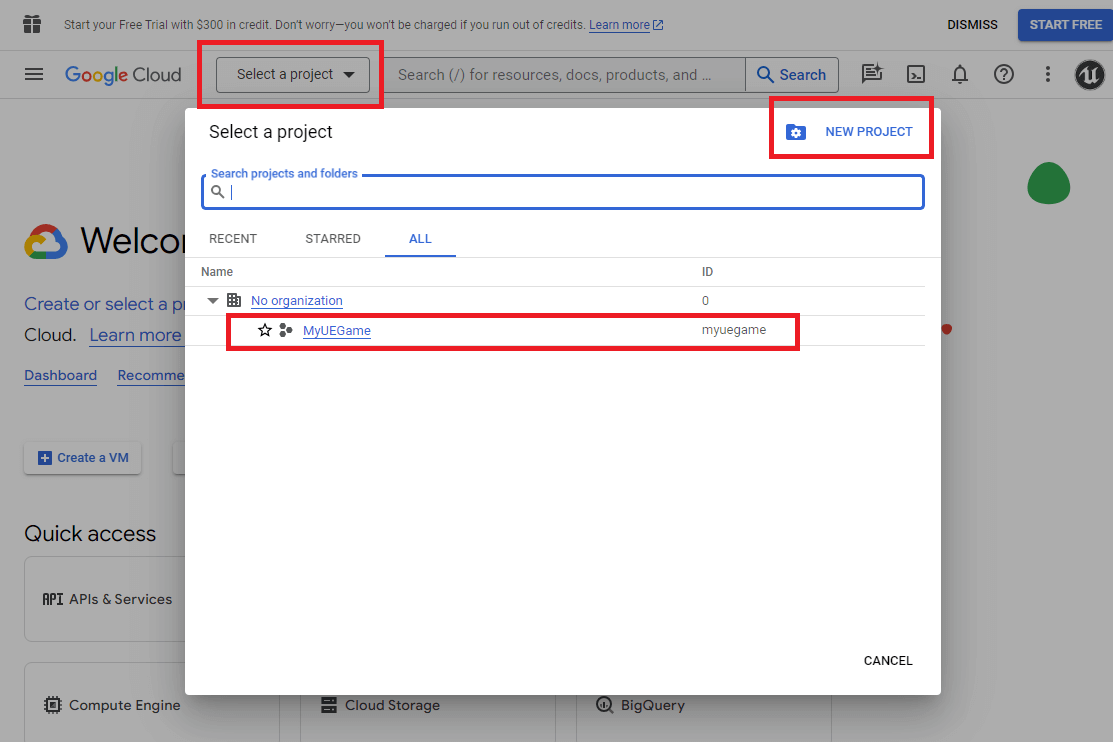Viewport: 1113px width, 742px height.
Task: Click the Create a VM button
Action: tap(82, 458)
